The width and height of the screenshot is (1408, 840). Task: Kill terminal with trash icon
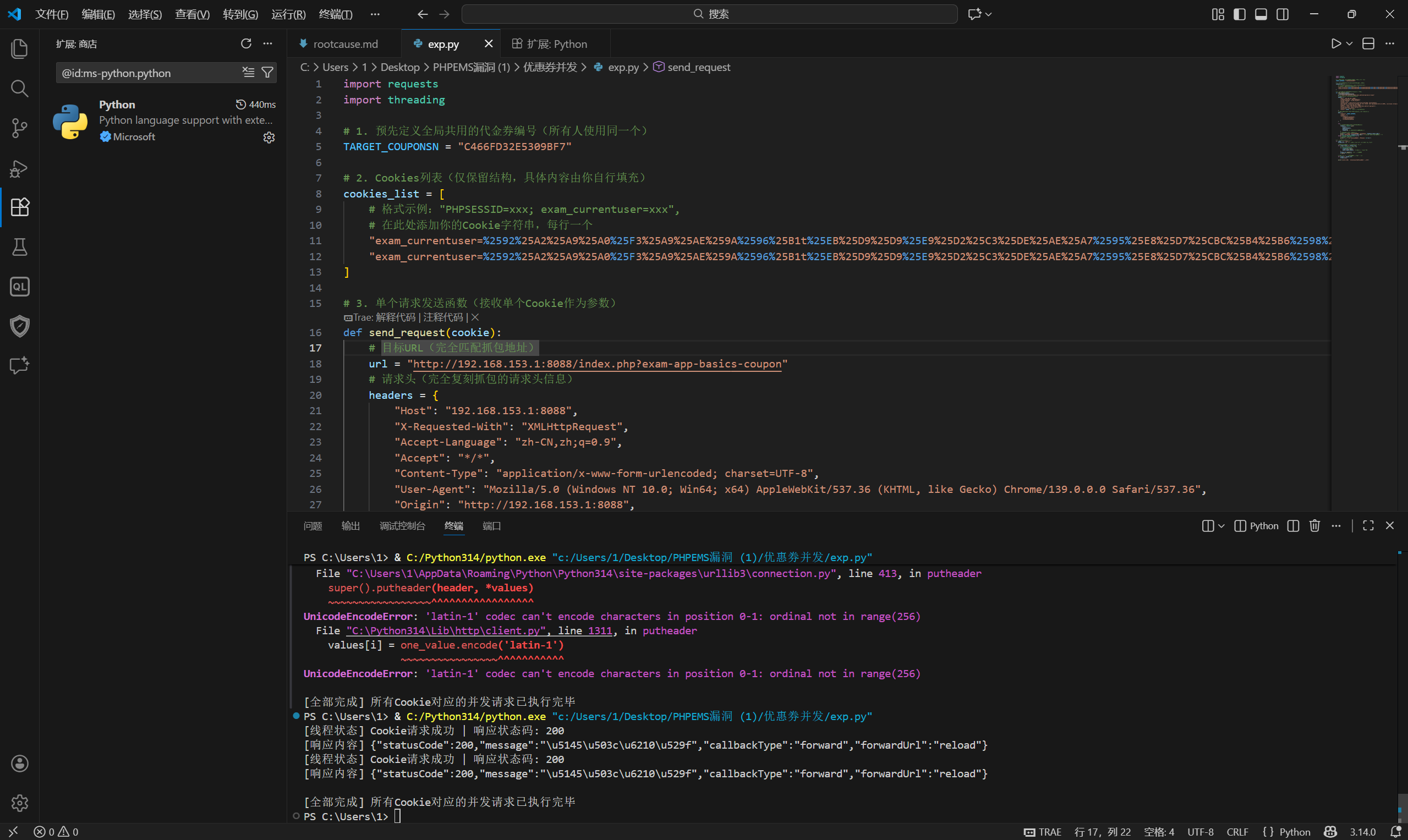pyautogui.click(x=1314, y=526)
